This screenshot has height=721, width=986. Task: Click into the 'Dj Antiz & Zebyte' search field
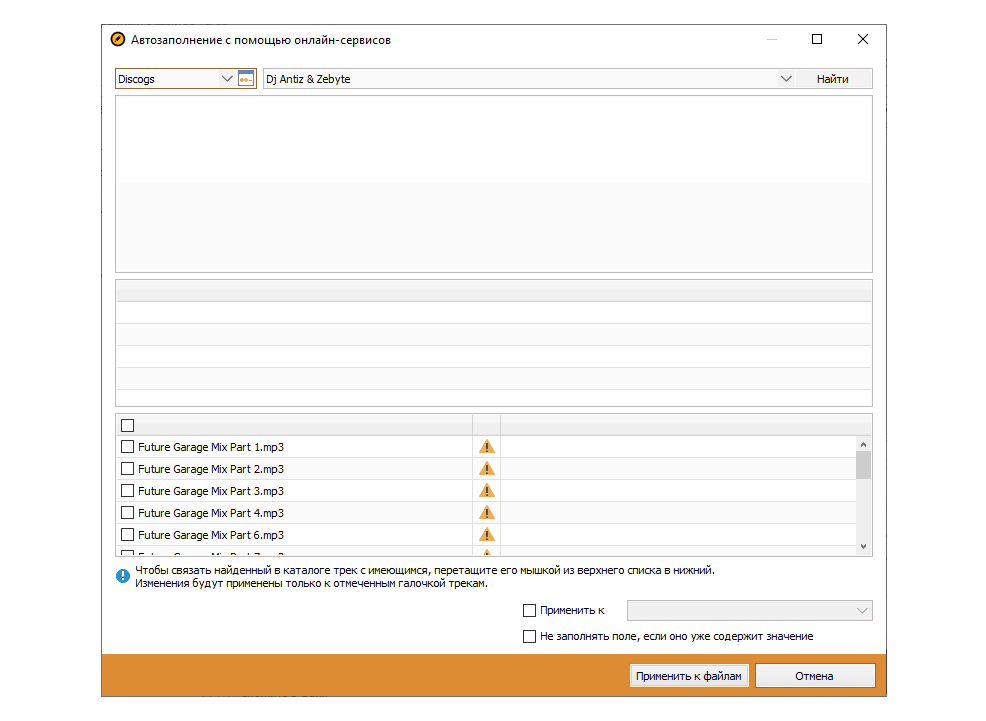(518, 79)
